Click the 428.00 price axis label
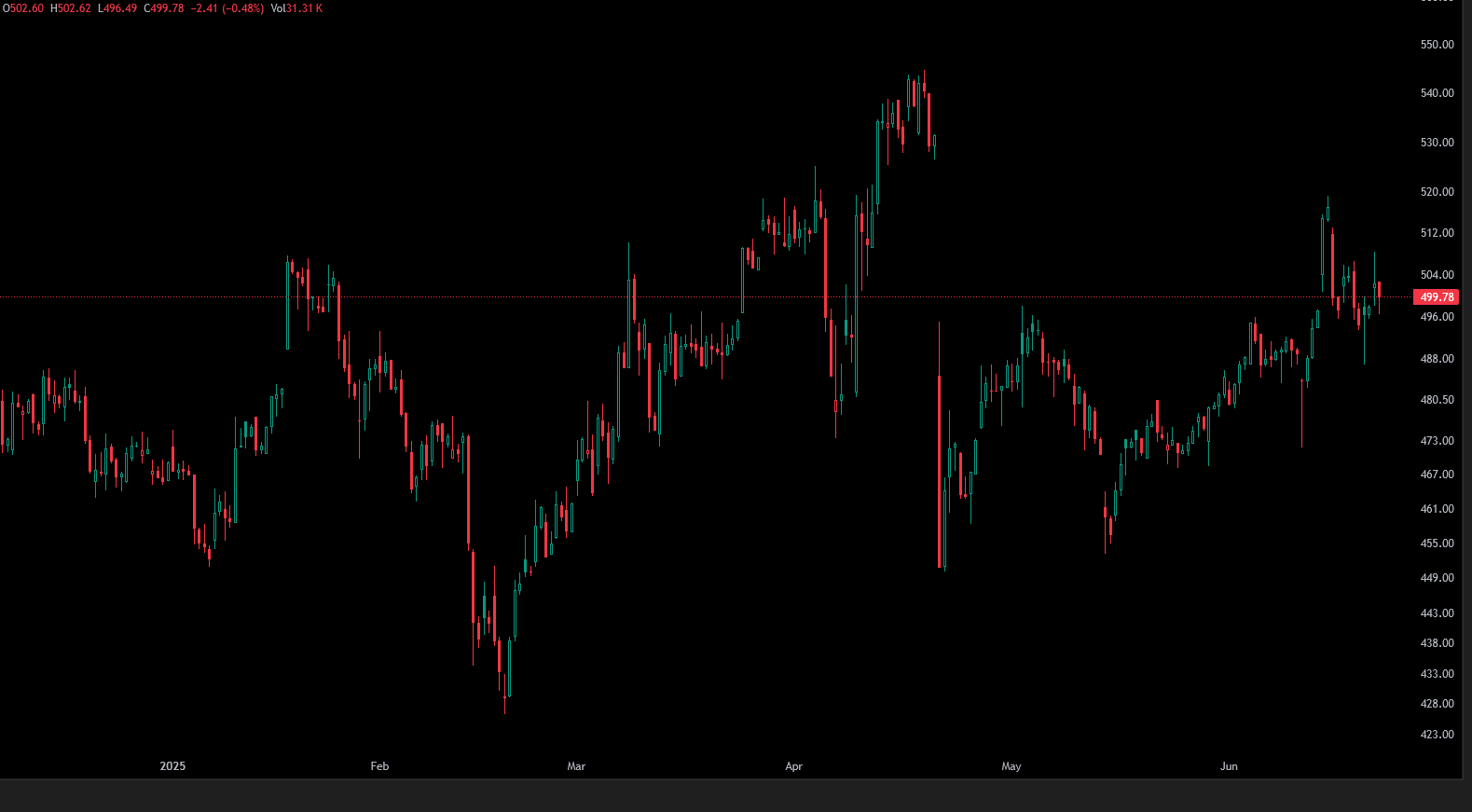Viewport: 1472px width, 812px height. click(x=1437, y=704)
